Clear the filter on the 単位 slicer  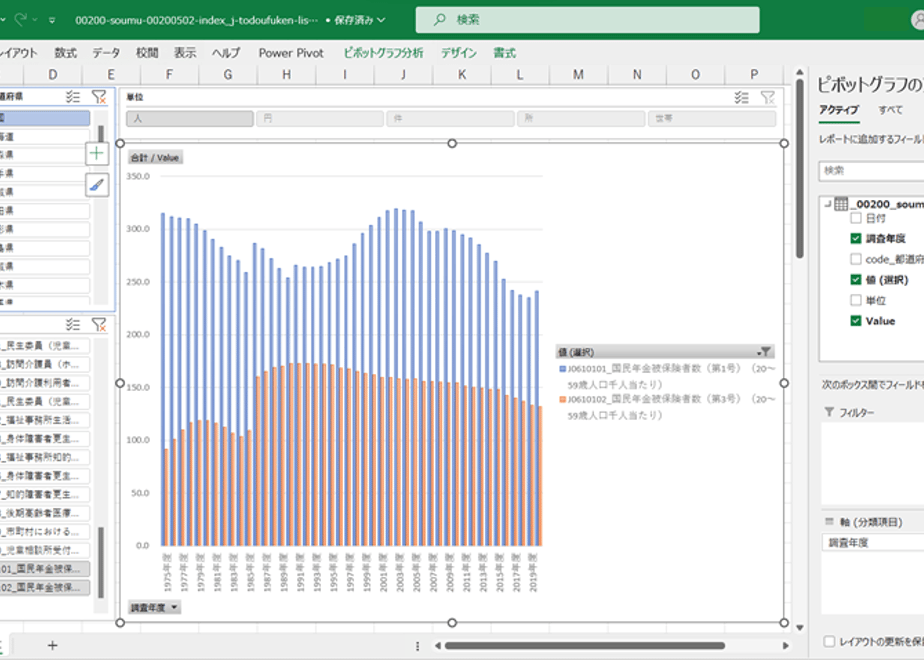767,97
